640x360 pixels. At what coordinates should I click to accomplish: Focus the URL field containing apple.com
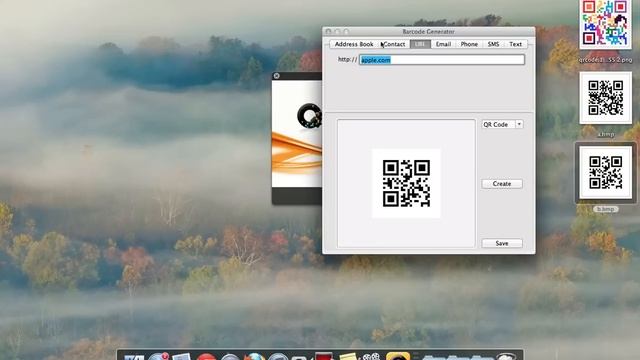442,60
